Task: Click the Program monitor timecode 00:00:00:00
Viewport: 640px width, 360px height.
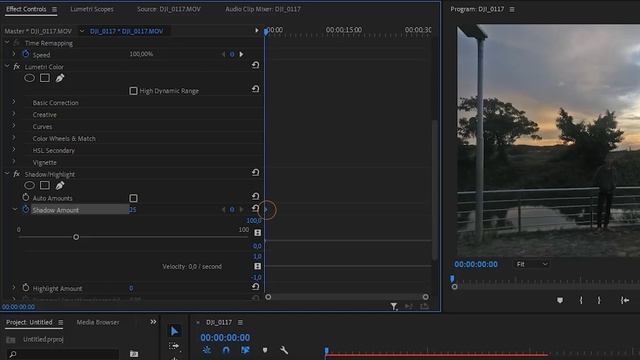Action: 476,264
